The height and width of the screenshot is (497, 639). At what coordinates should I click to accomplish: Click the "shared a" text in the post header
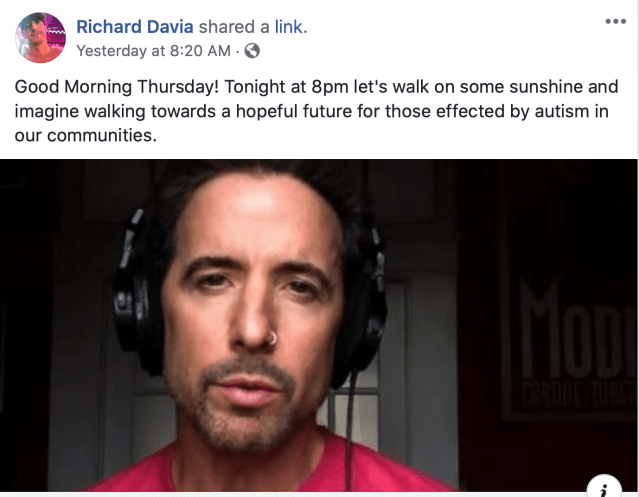click(234, 27)
